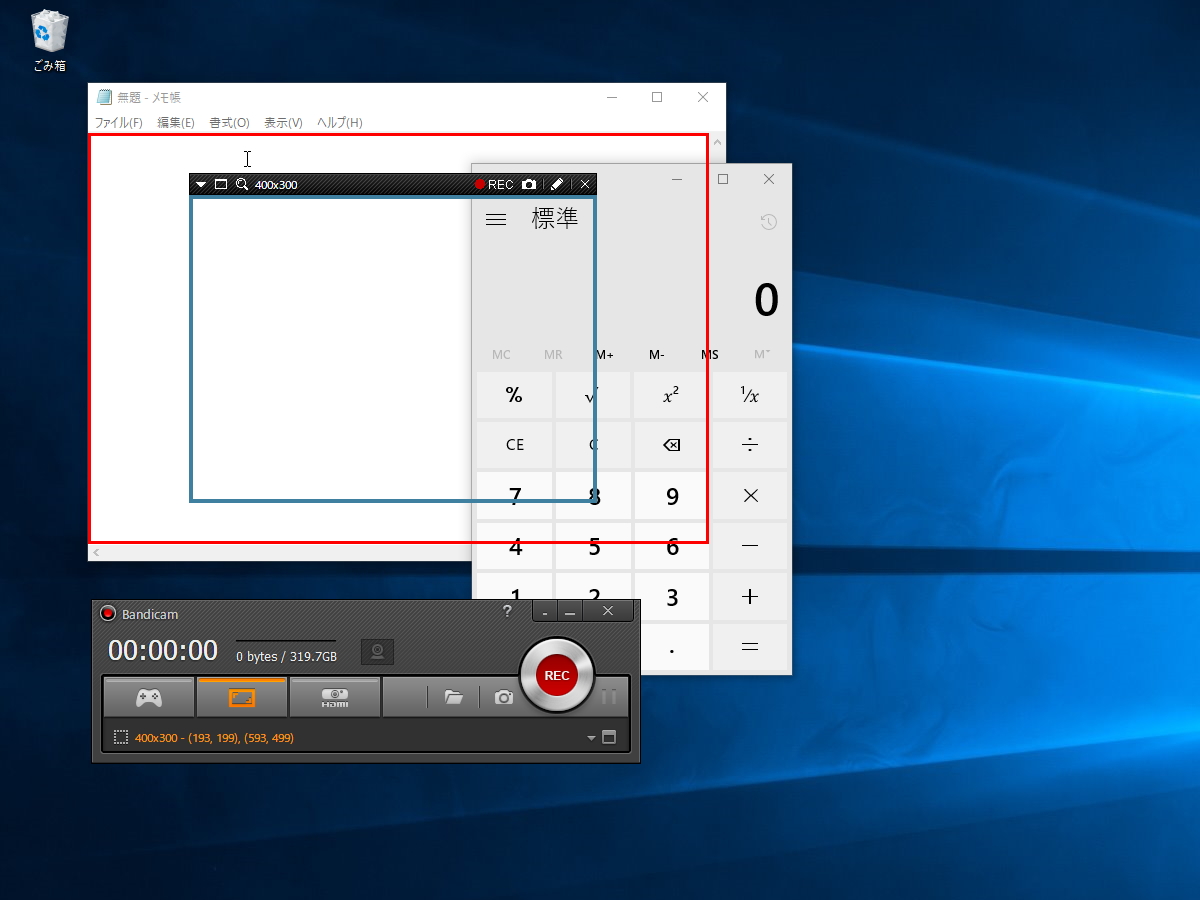Click the 4 key in Calculator
The image size is (1200, 900).
point(514,546)
